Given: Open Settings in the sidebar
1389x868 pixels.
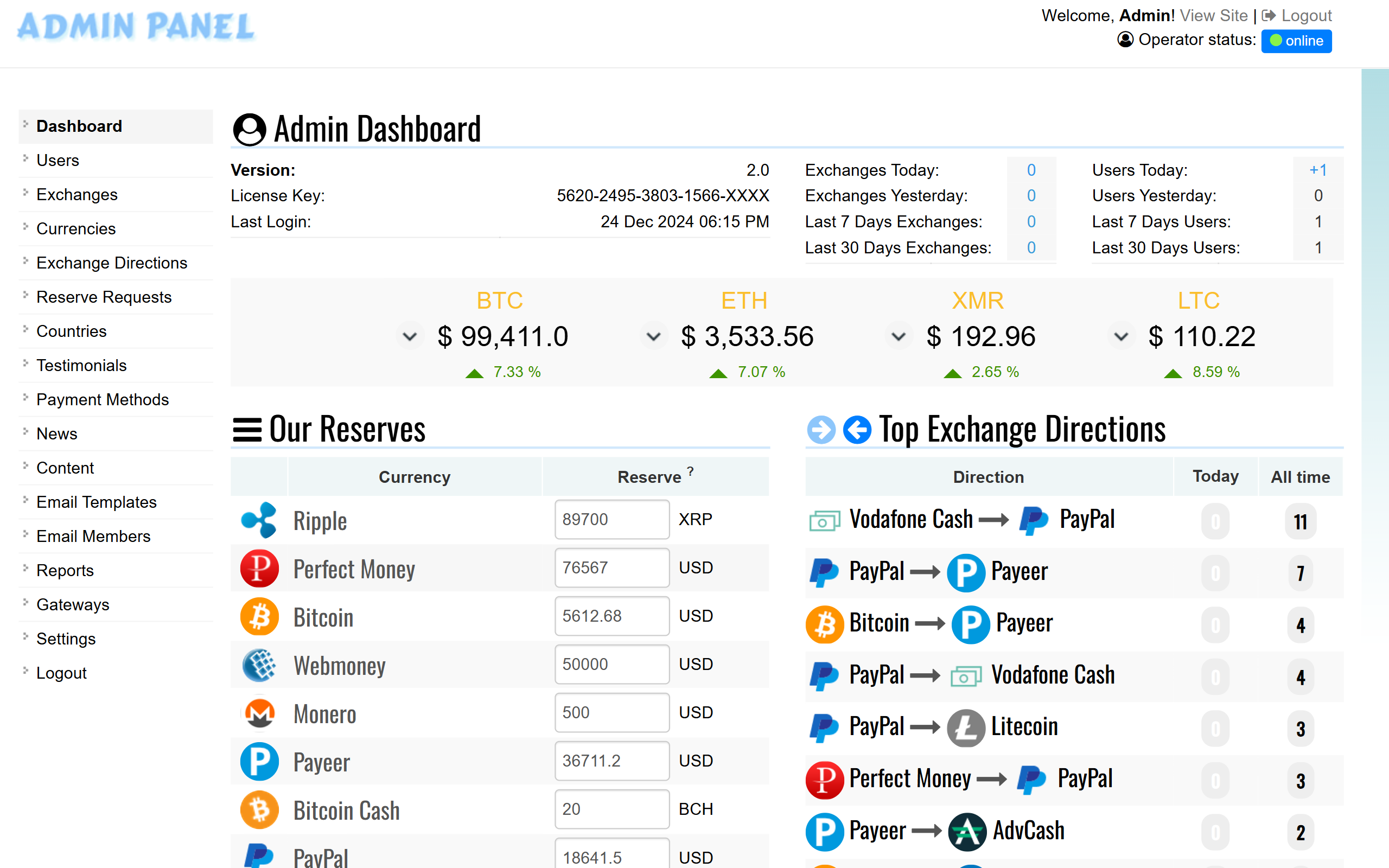Looking at the screenshot, I should point(116,639).
